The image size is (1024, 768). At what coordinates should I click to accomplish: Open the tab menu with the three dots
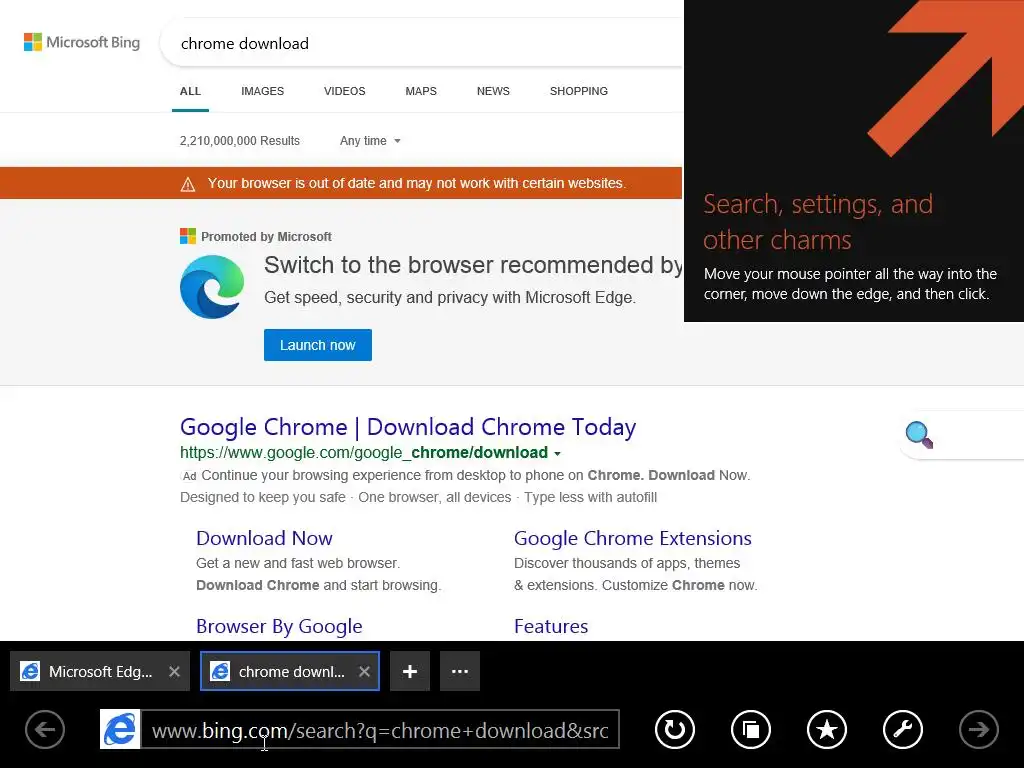point(460,671)
